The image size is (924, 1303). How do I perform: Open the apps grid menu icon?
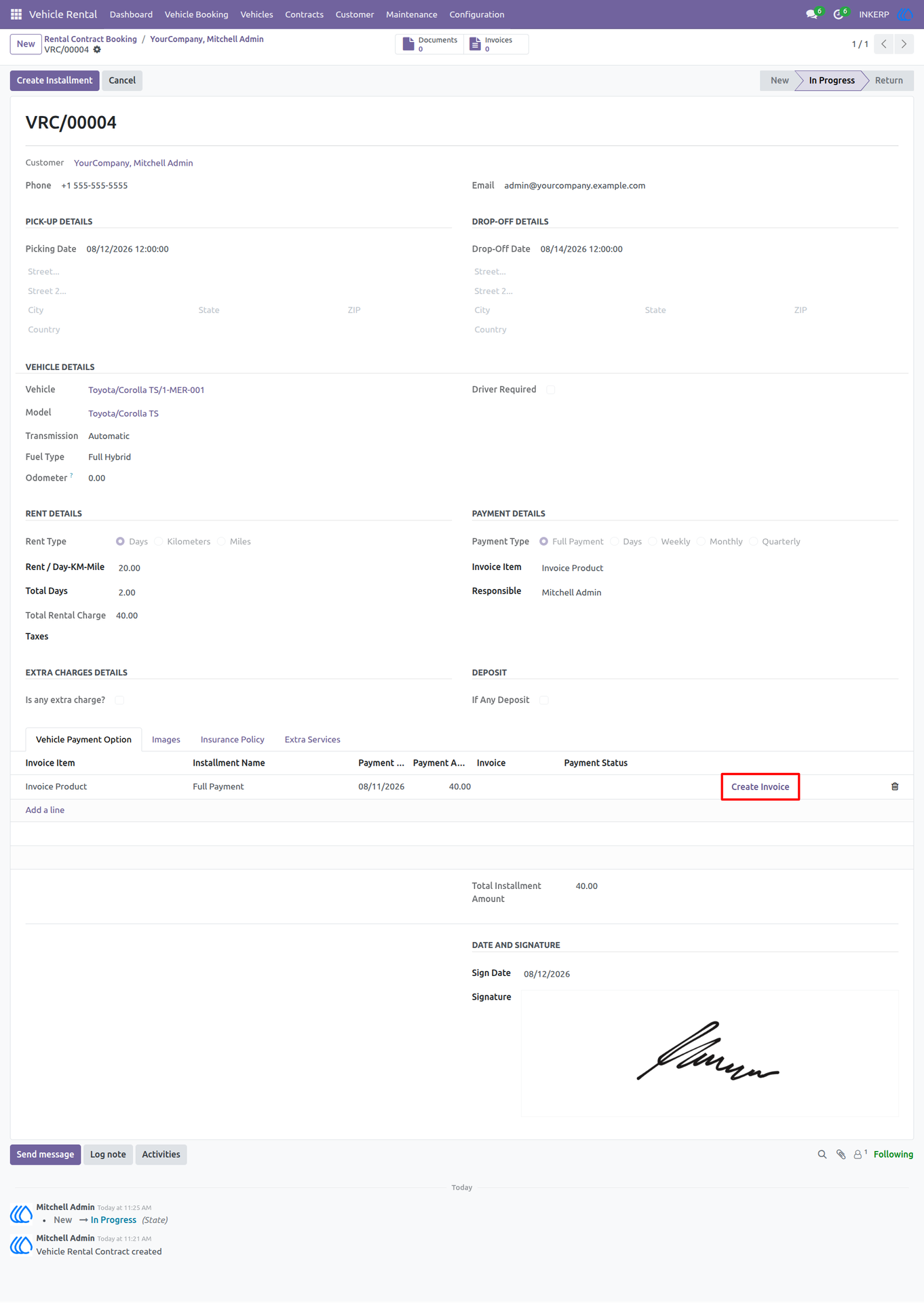16,14
